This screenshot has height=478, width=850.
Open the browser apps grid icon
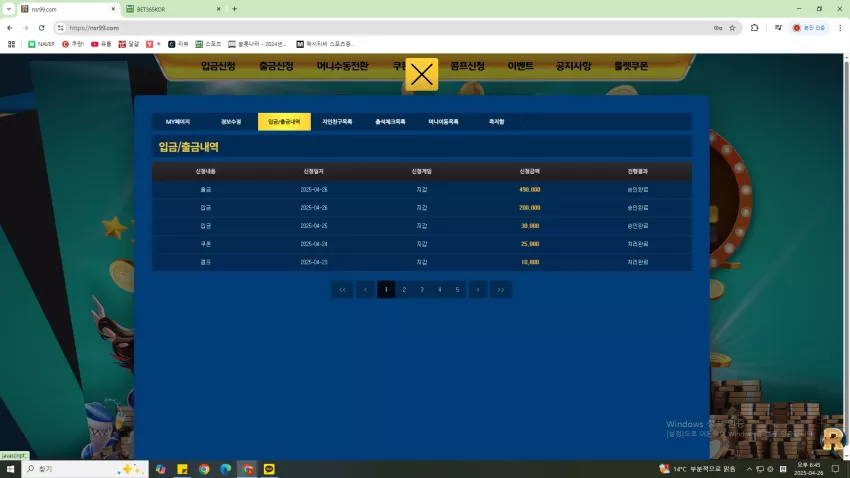pyautogui.click(x=11, y=44)
